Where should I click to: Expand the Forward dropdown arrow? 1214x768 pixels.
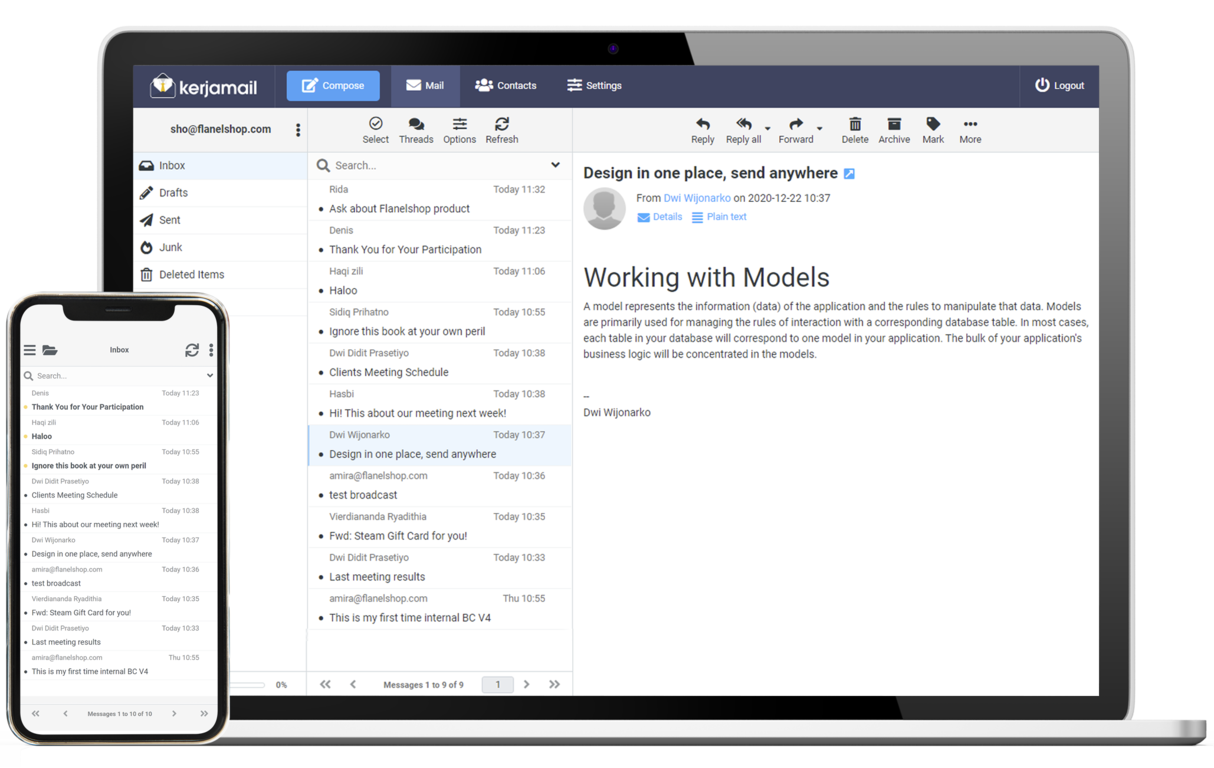[x=820, y=129]
